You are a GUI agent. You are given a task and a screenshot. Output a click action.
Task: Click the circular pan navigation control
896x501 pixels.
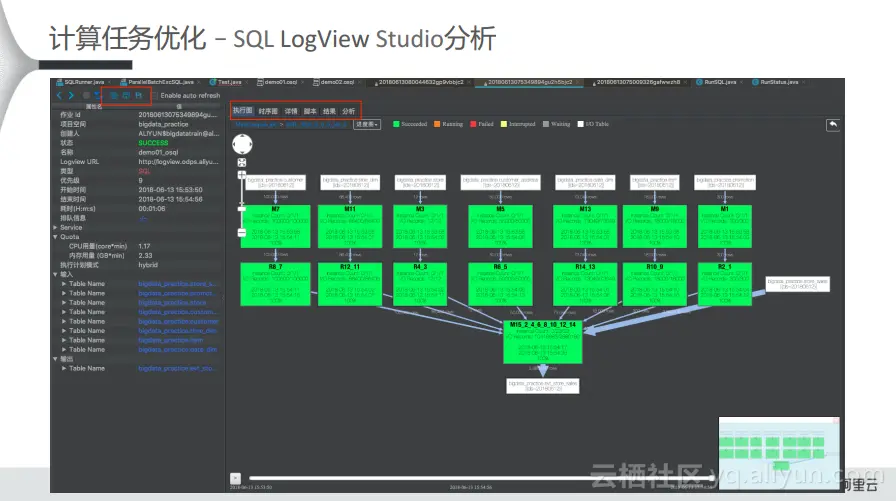click(242, 144)
